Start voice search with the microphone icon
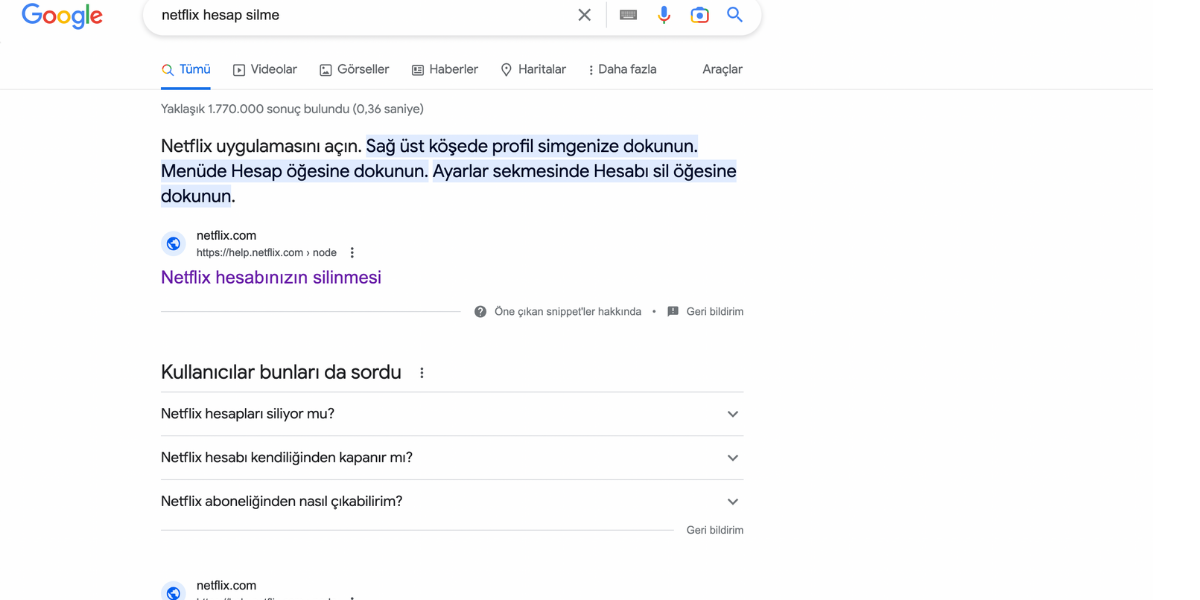 (x=664, y=15)
